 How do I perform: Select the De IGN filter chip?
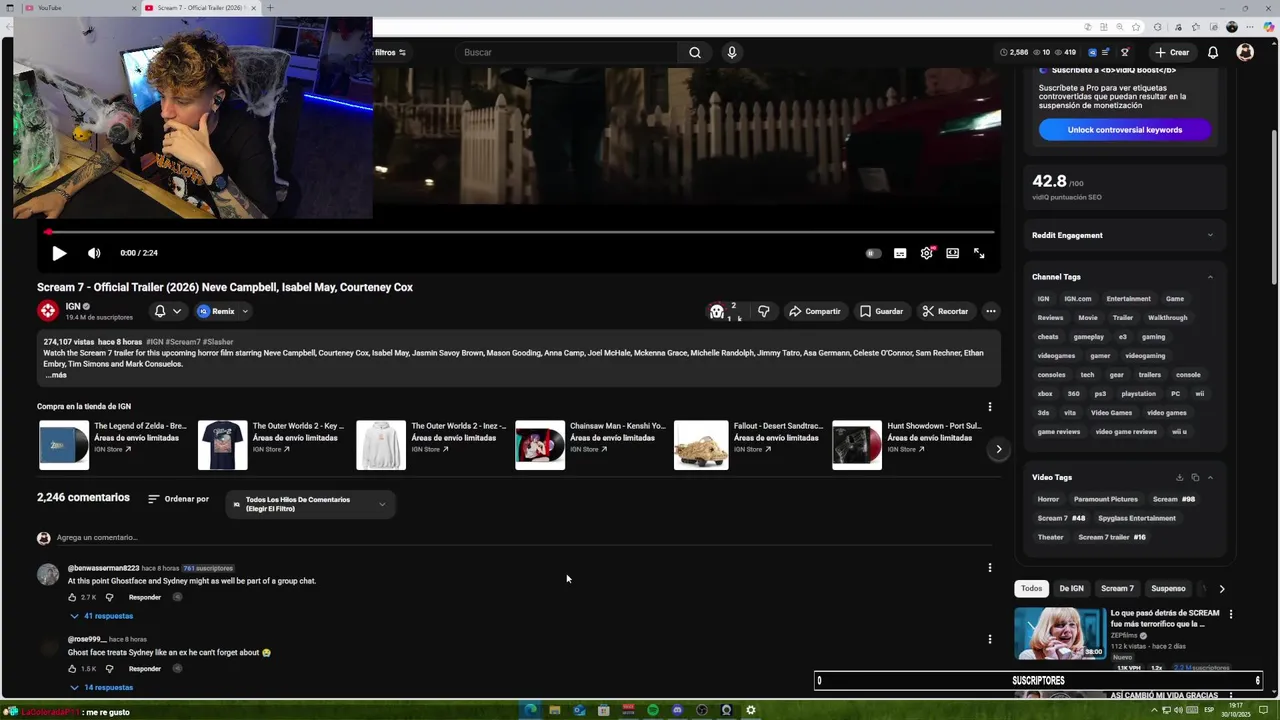(x=1071, y=589)
